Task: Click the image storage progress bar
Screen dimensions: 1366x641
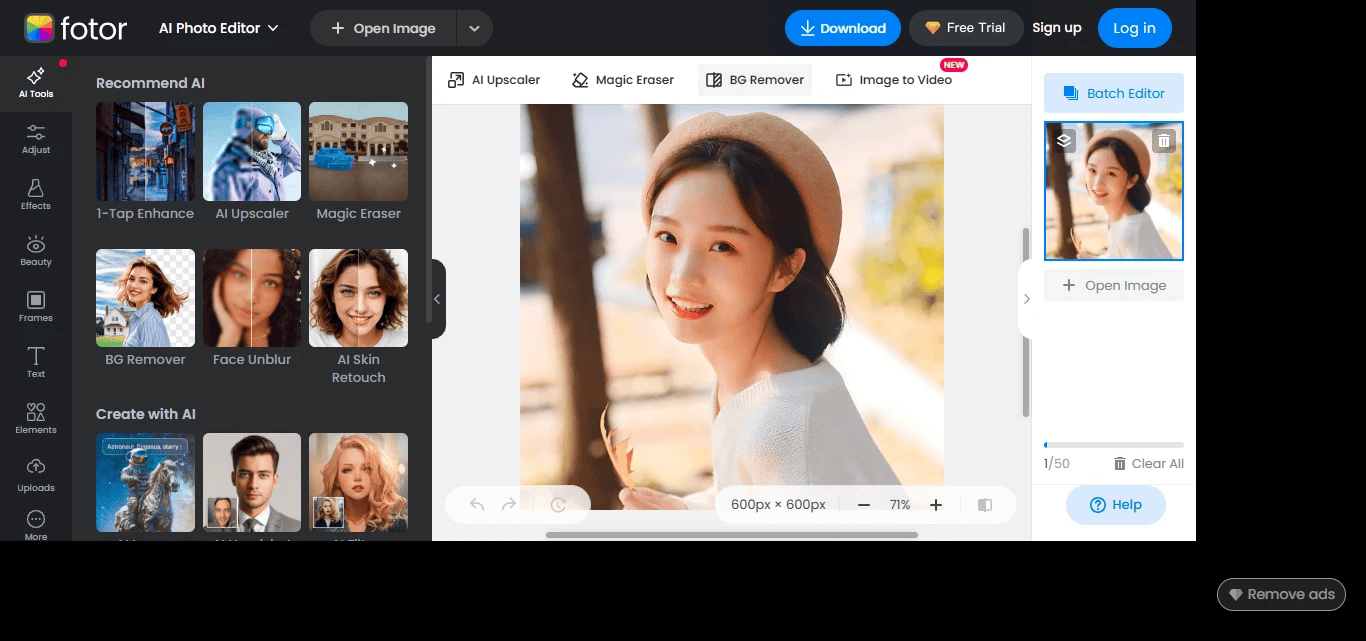Action: click(1114, 445)
